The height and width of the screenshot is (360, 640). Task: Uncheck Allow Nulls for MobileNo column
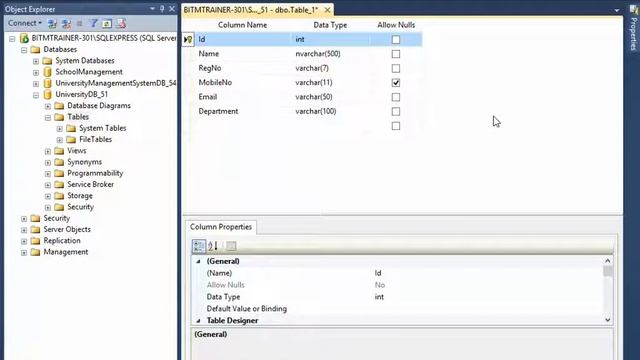coord(396,83)
